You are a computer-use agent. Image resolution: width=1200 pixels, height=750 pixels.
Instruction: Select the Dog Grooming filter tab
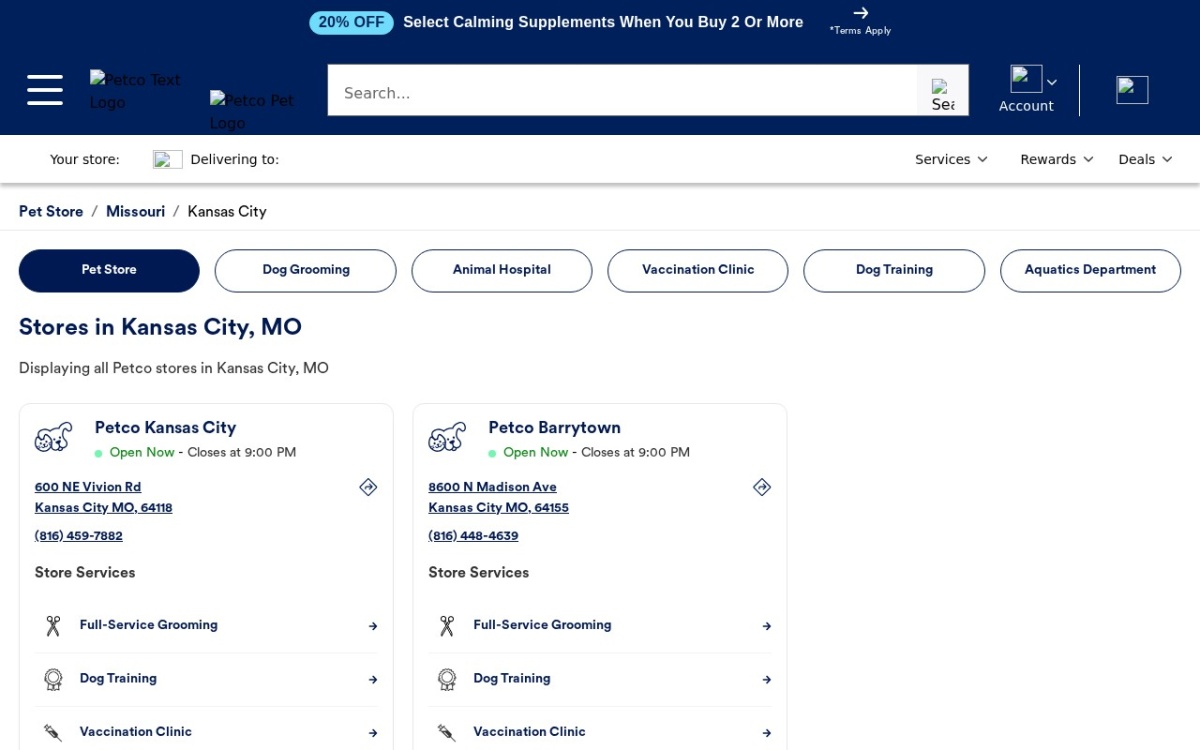coord(305,270)
